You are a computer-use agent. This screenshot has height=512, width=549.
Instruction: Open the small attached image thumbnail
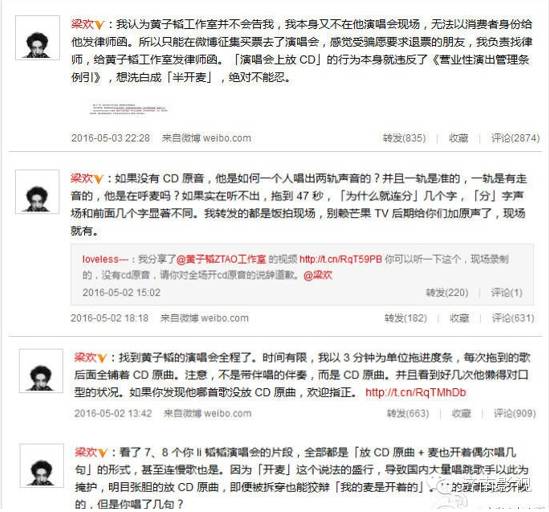click(128, 109)
